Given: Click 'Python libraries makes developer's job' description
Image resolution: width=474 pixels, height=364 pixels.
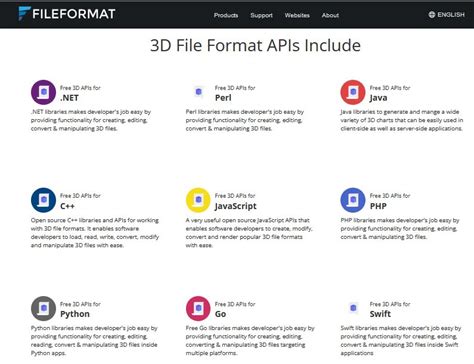Looking at the screenshot, I should pyautogui.click(x=94, y=341).
